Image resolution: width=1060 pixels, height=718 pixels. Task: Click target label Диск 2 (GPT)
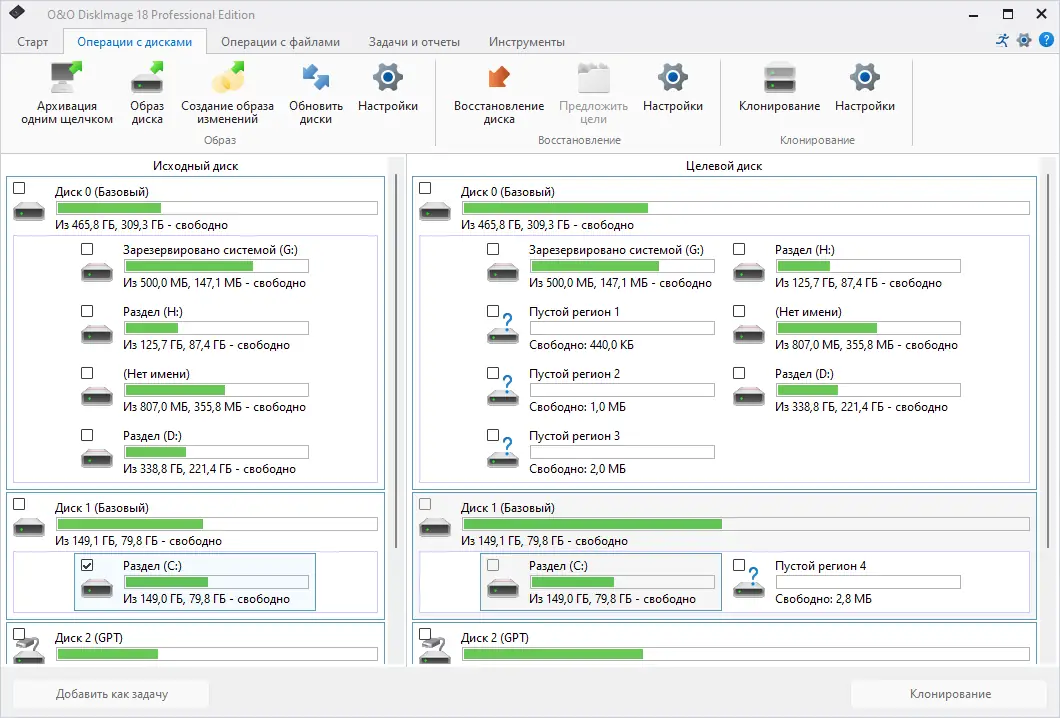[495, 638]
